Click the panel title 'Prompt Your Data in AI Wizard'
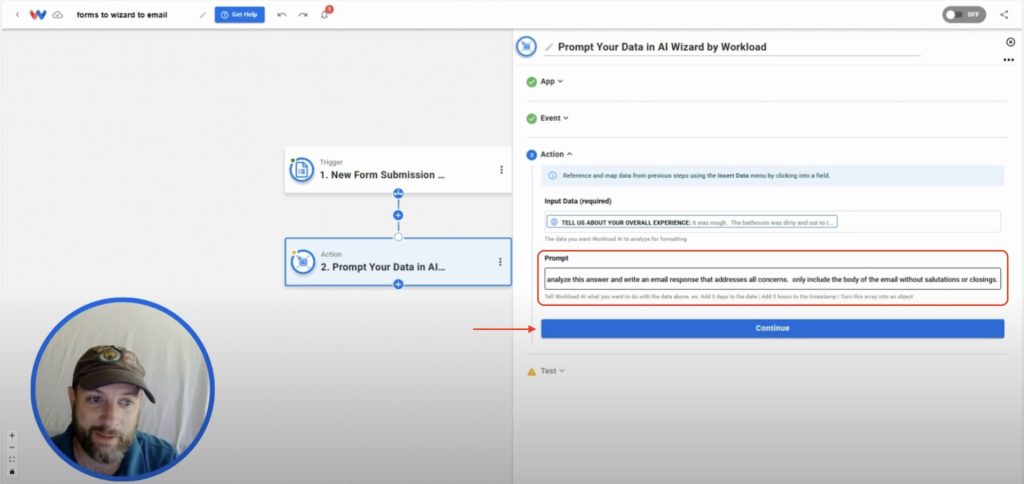This screenshot has height=484, width=1024. pyautogui.click(x=662, y=47)
